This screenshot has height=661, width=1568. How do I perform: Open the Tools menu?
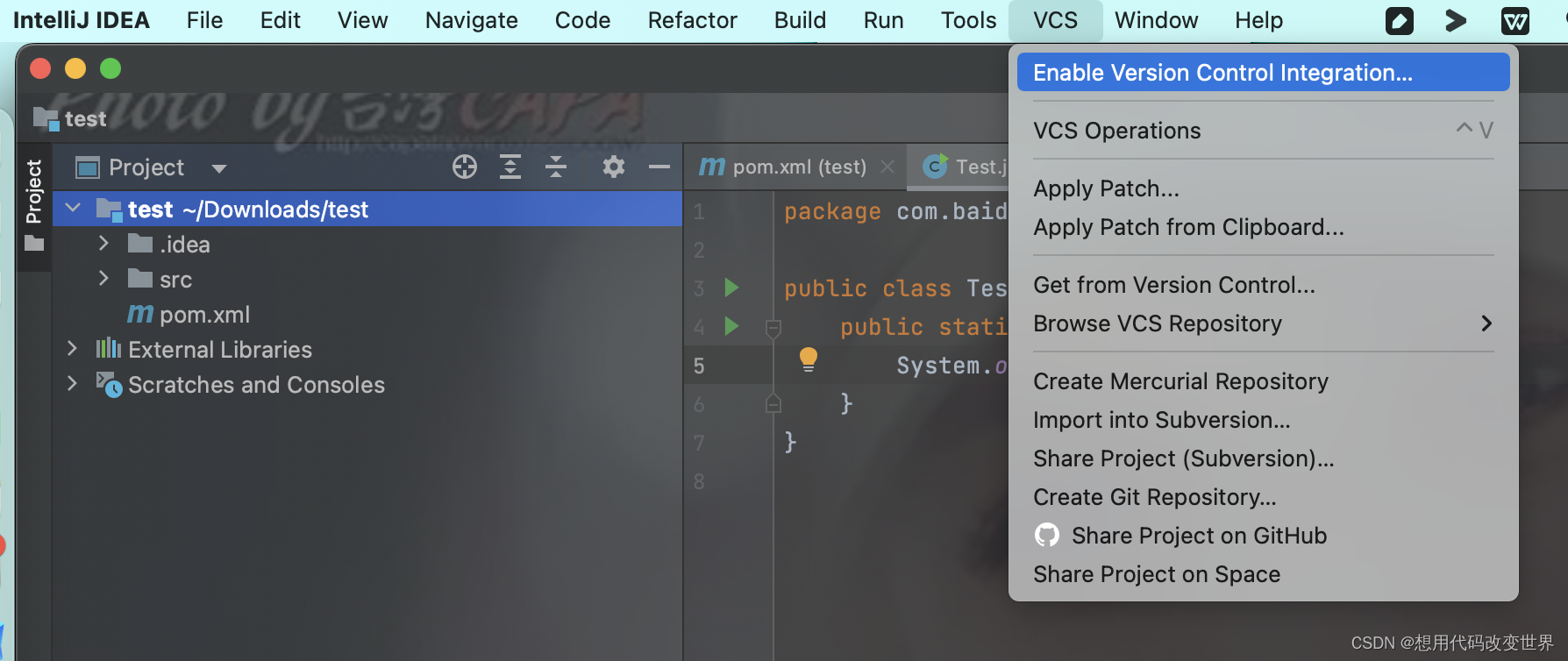pos(968,20)
